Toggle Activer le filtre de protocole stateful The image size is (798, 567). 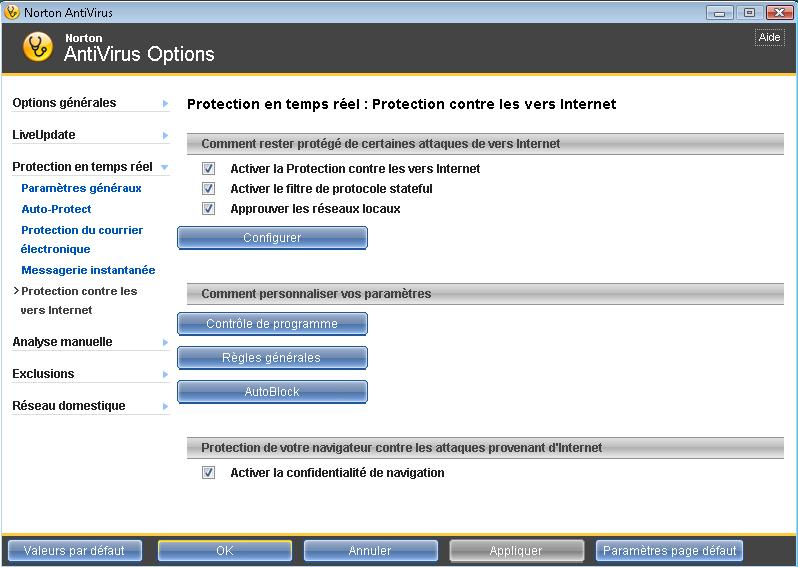(x=209, y=189)
